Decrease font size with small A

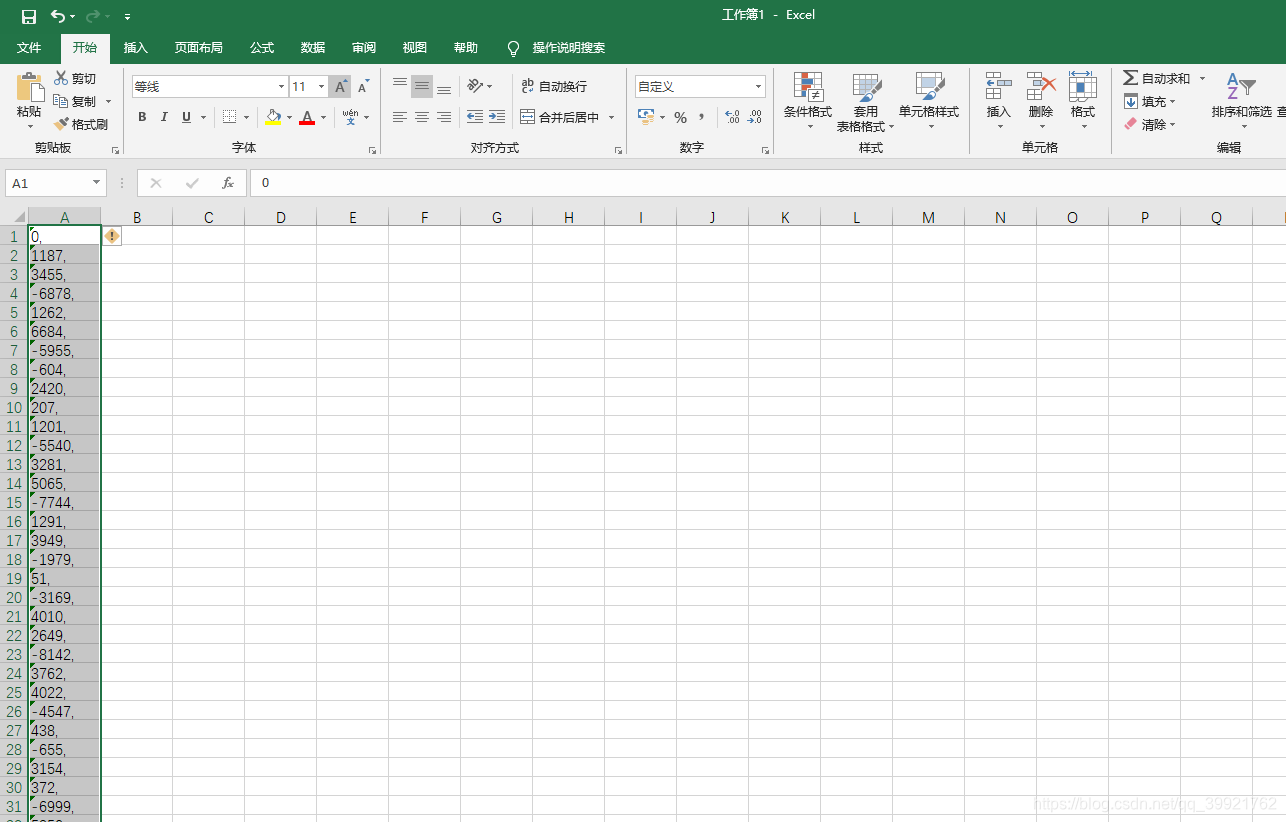[362, 87]
